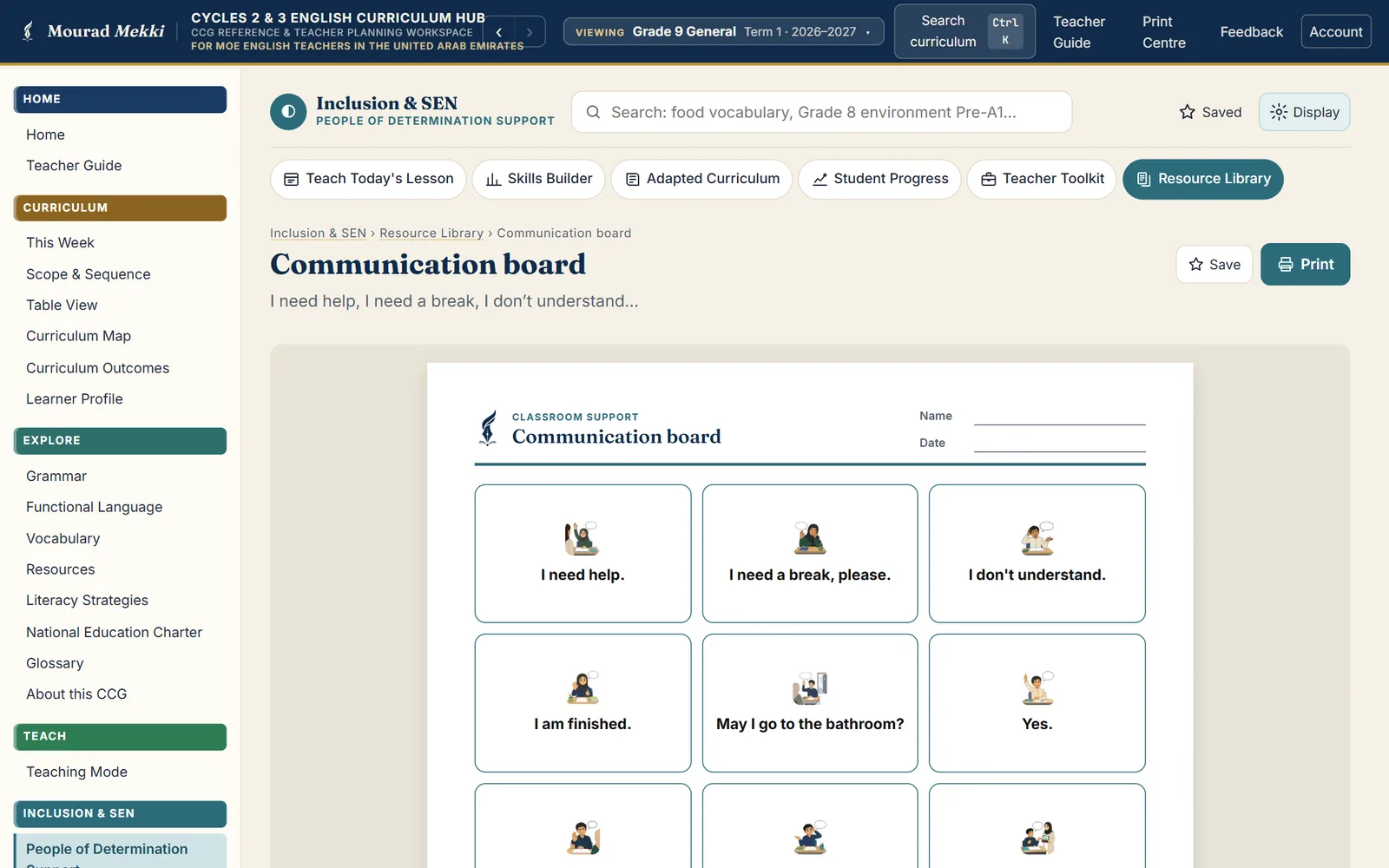Open the Student Progress tab
Image resolution: width=1389 pixels, height=868 pixels.
879,179
